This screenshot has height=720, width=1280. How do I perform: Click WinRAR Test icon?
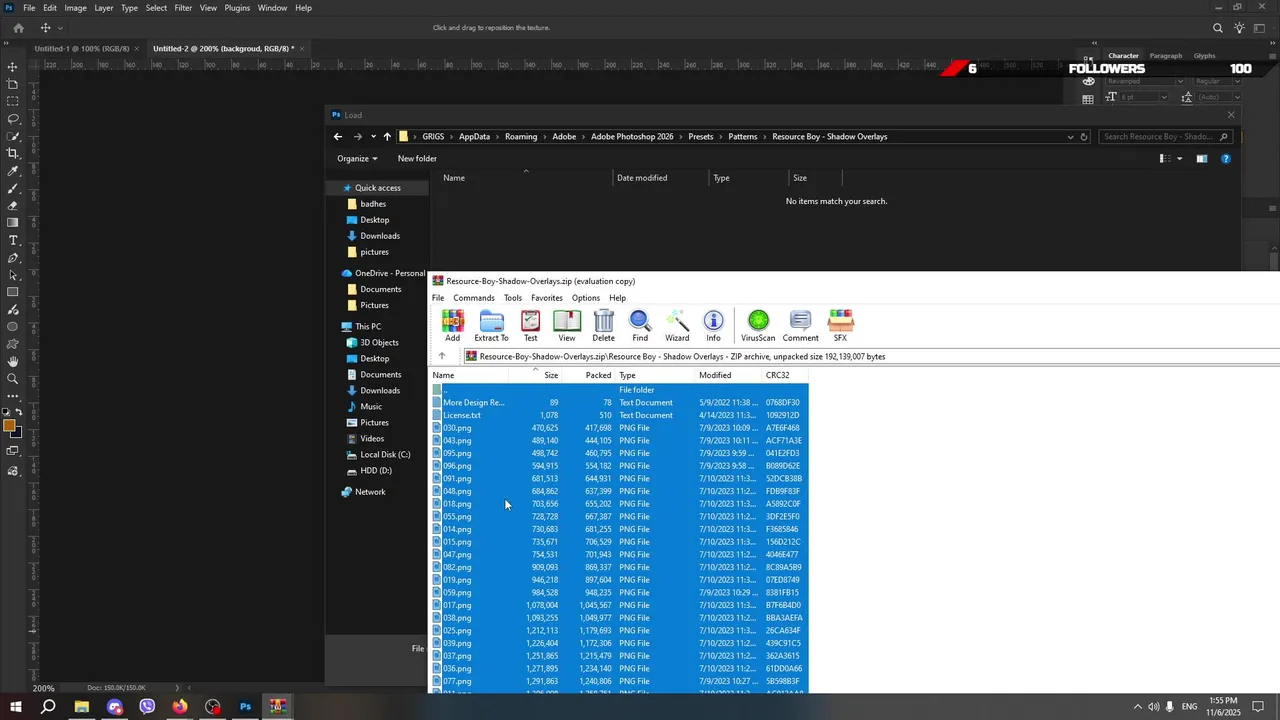[x=530, y=326]
